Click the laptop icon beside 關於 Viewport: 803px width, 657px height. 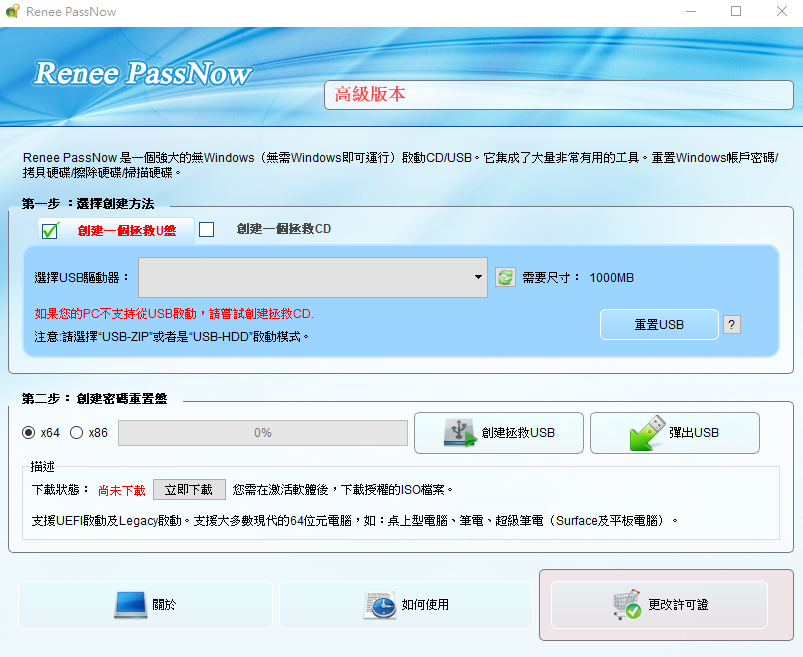tap(130, 605)
